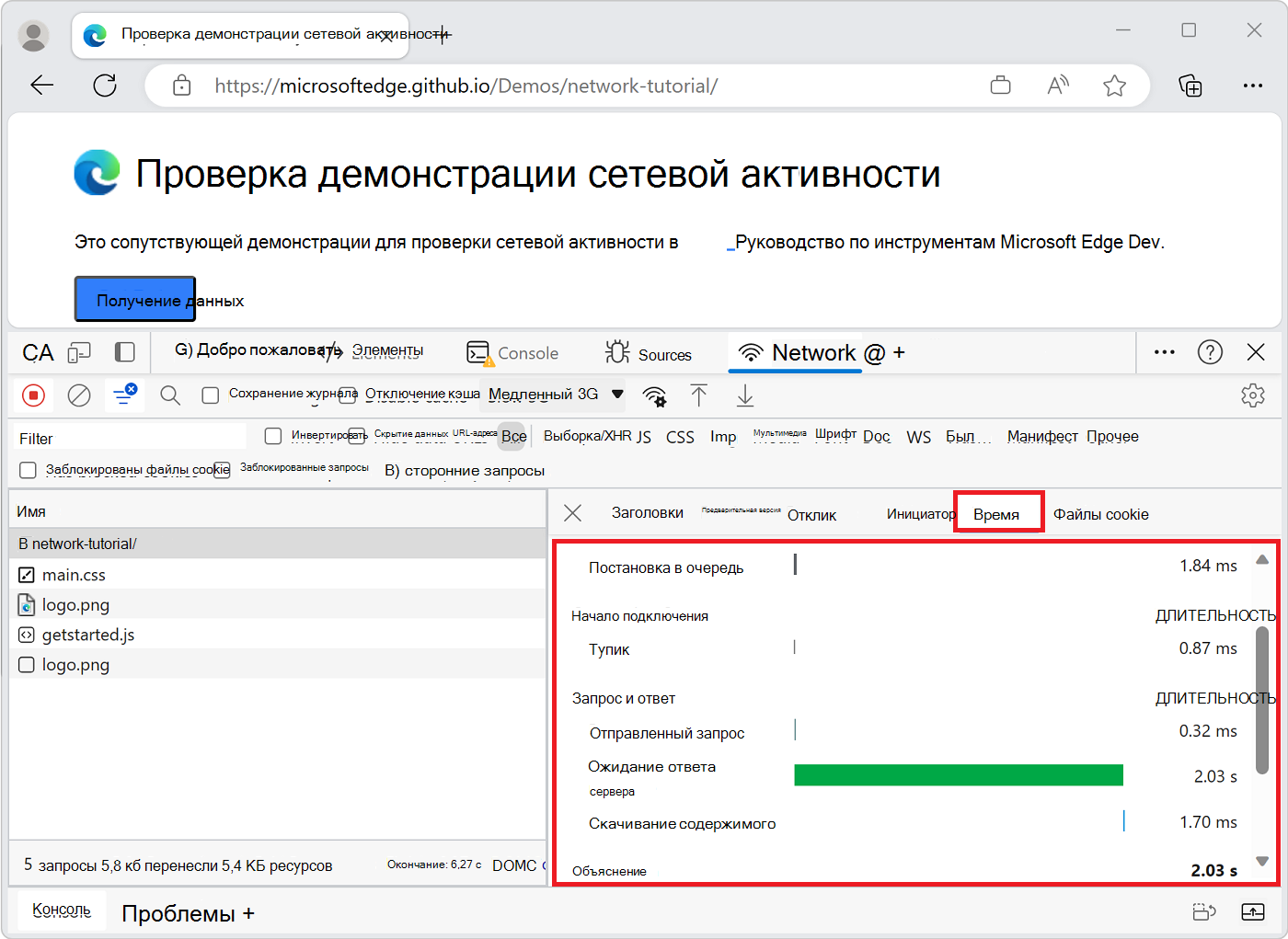Screen dimensions: 1288x939
Task: Open the Проблемы quick view tab
Action: point(178,913)
